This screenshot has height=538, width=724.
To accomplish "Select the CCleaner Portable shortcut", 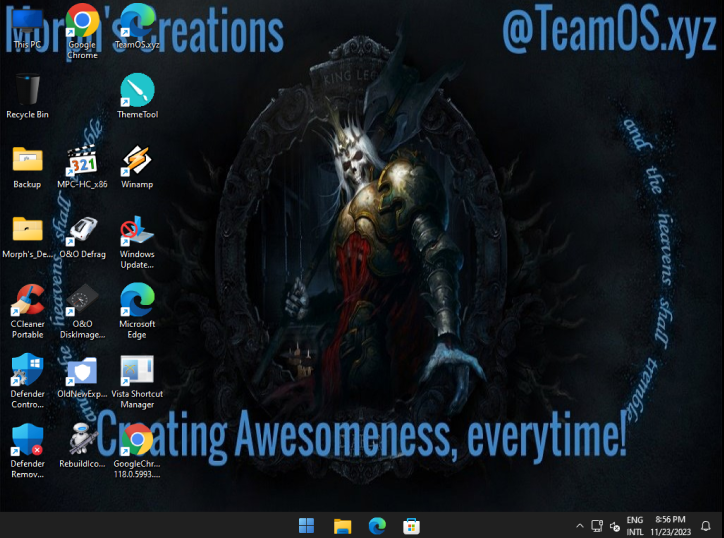I will (x=27, y=312).
